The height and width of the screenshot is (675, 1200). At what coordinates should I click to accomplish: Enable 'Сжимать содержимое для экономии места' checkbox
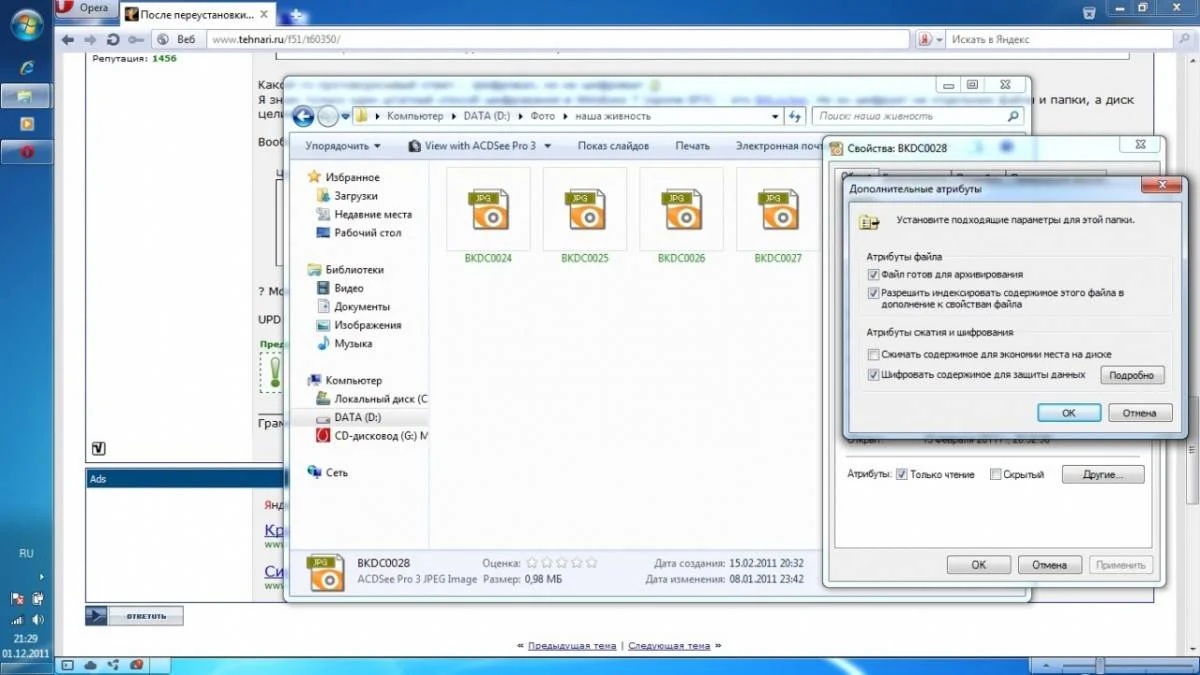point(873,355)
